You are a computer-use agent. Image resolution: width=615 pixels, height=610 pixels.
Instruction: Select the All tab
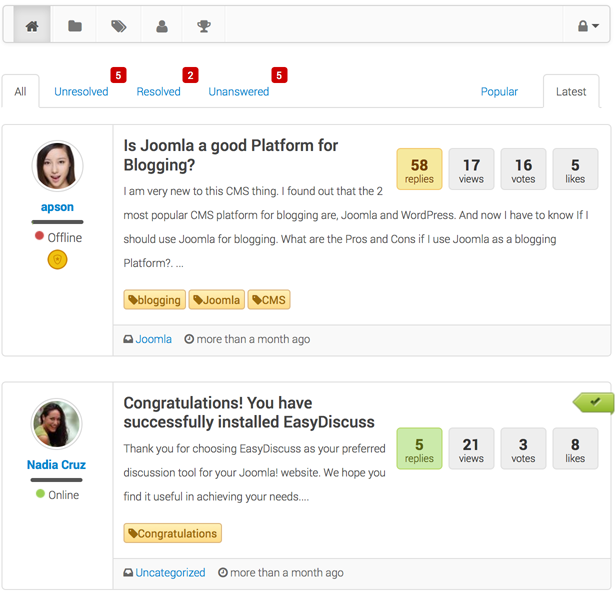[x=20, y=91]
